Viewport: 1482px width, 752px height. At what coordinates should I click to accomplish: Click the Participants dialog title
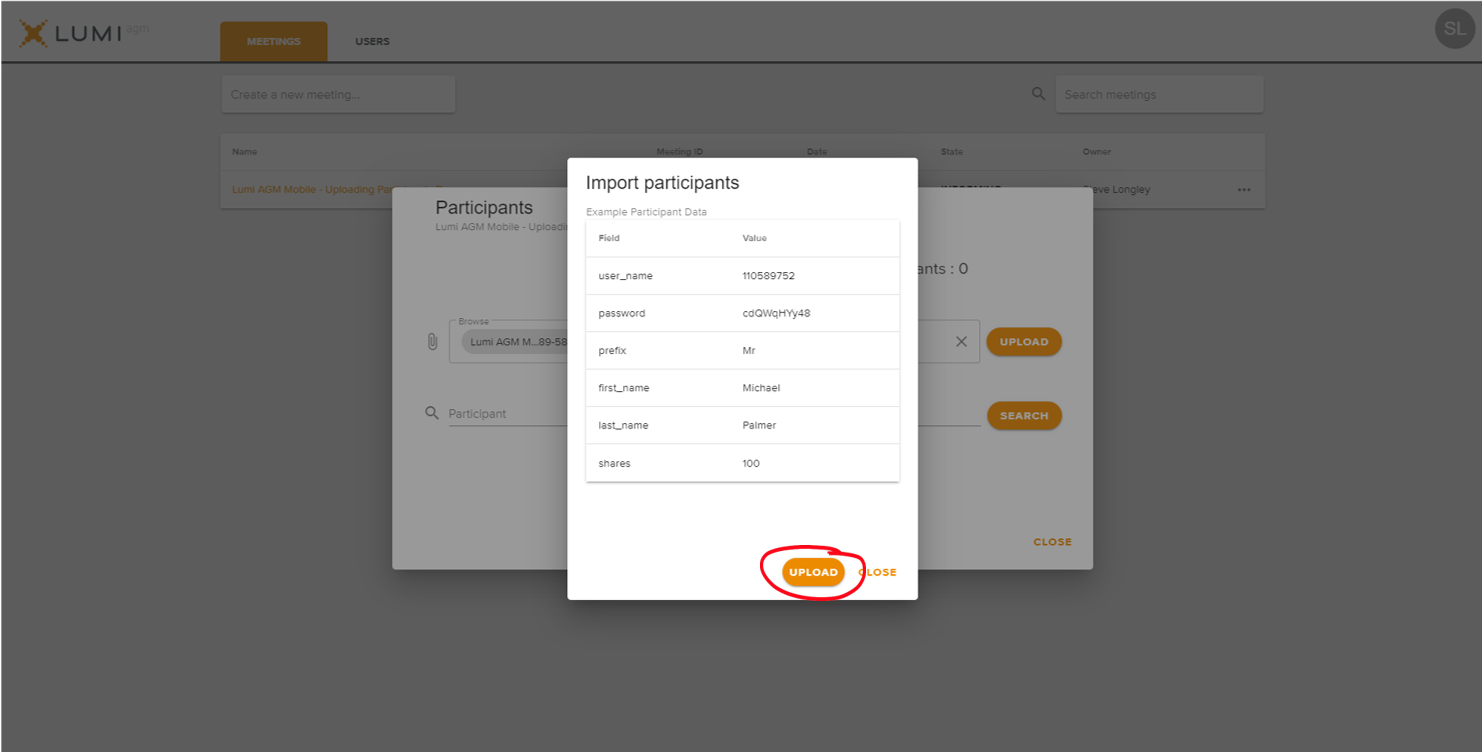click(x=484, y=208)
